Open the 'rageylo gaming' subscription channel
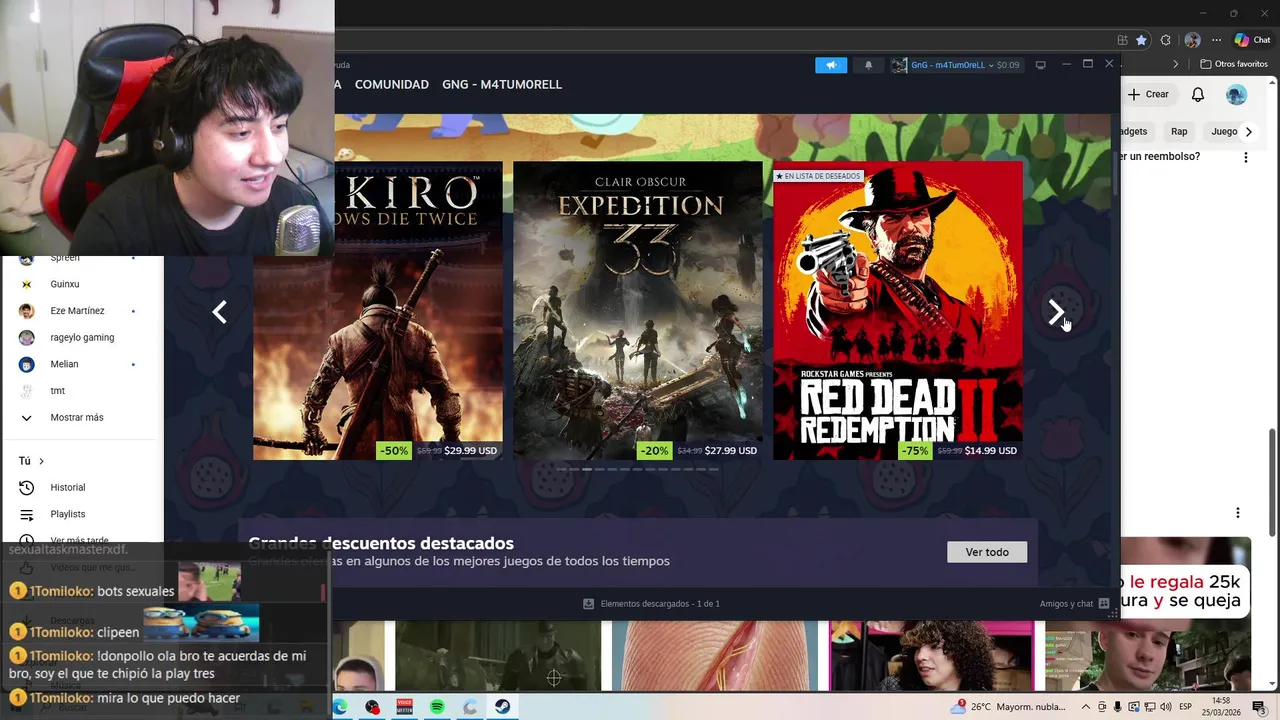Image resolution: width=1280 pixels, height=720 pixels. tap(83, 338)
